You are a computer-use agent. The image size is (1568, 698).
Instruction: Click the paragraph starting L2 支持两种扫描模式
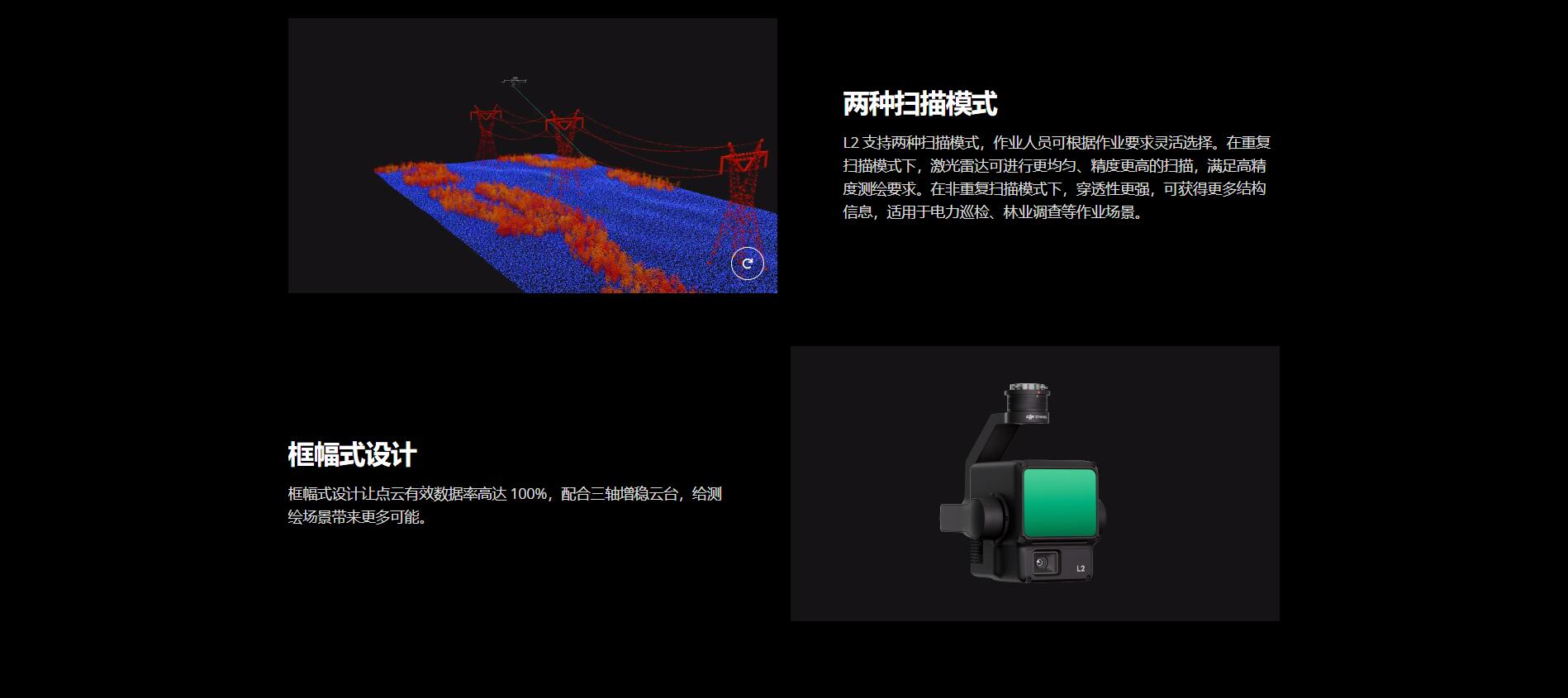tap(1056, 178)
